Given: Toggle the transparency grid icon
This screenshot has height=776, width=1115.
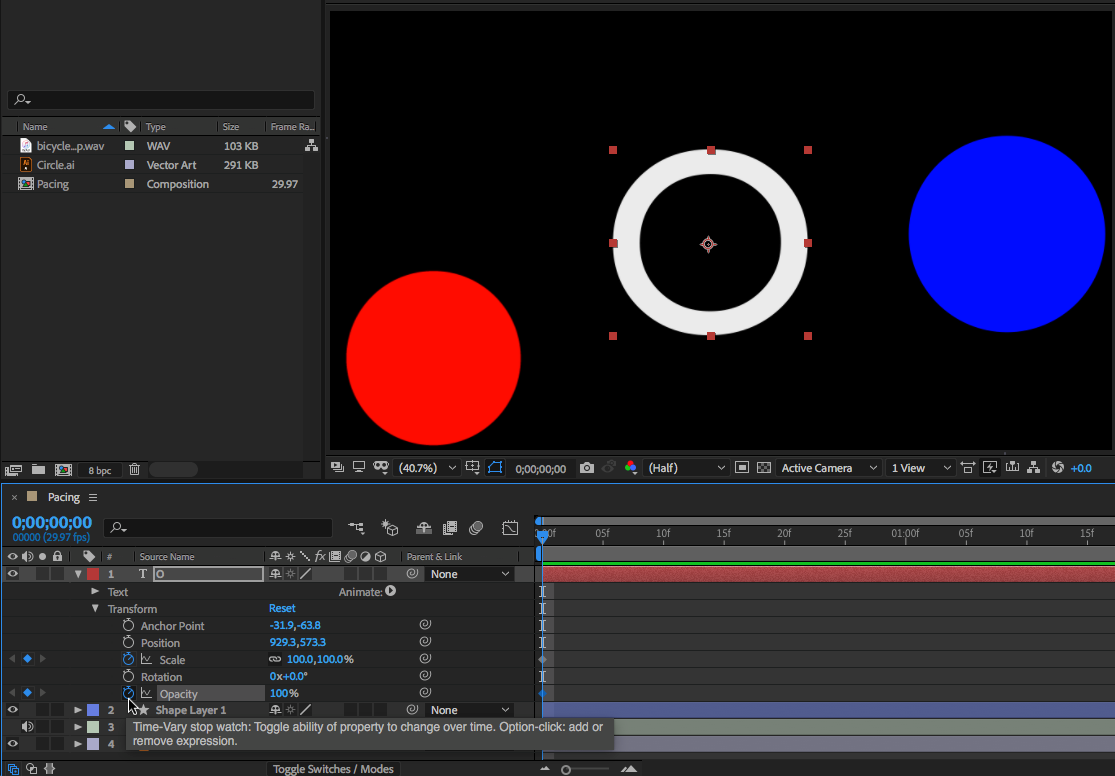Looking at the screenshot, I should coord(764,468).
